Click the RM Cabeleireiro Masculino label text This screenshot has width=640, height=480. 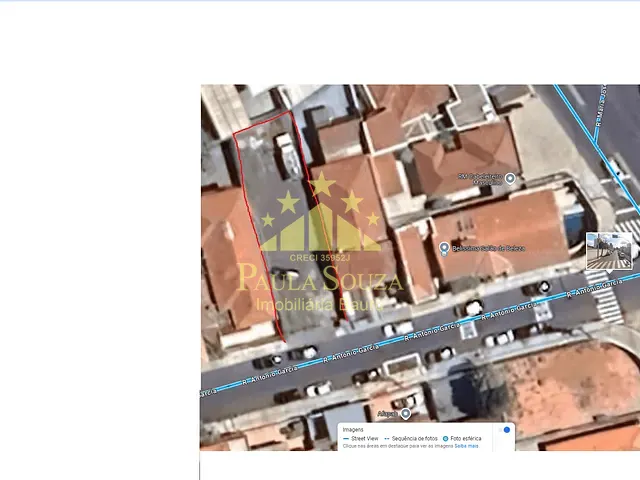(480, 179)
